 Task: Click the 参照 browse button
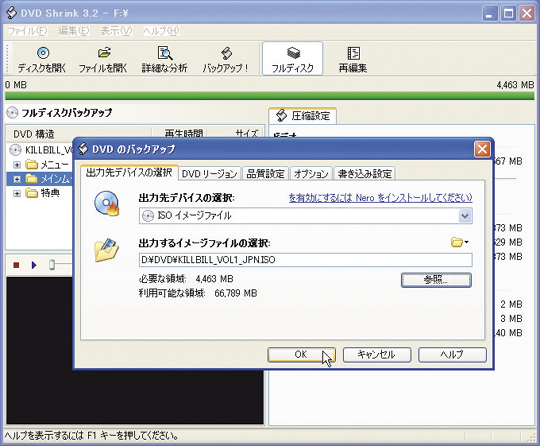(x=436, y=280)
